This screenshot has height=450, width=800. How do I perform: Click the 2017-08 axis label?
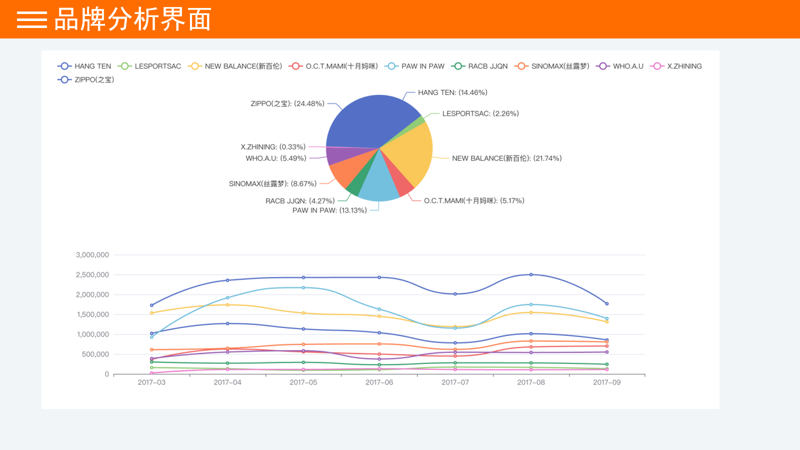(x=531, y=382)
